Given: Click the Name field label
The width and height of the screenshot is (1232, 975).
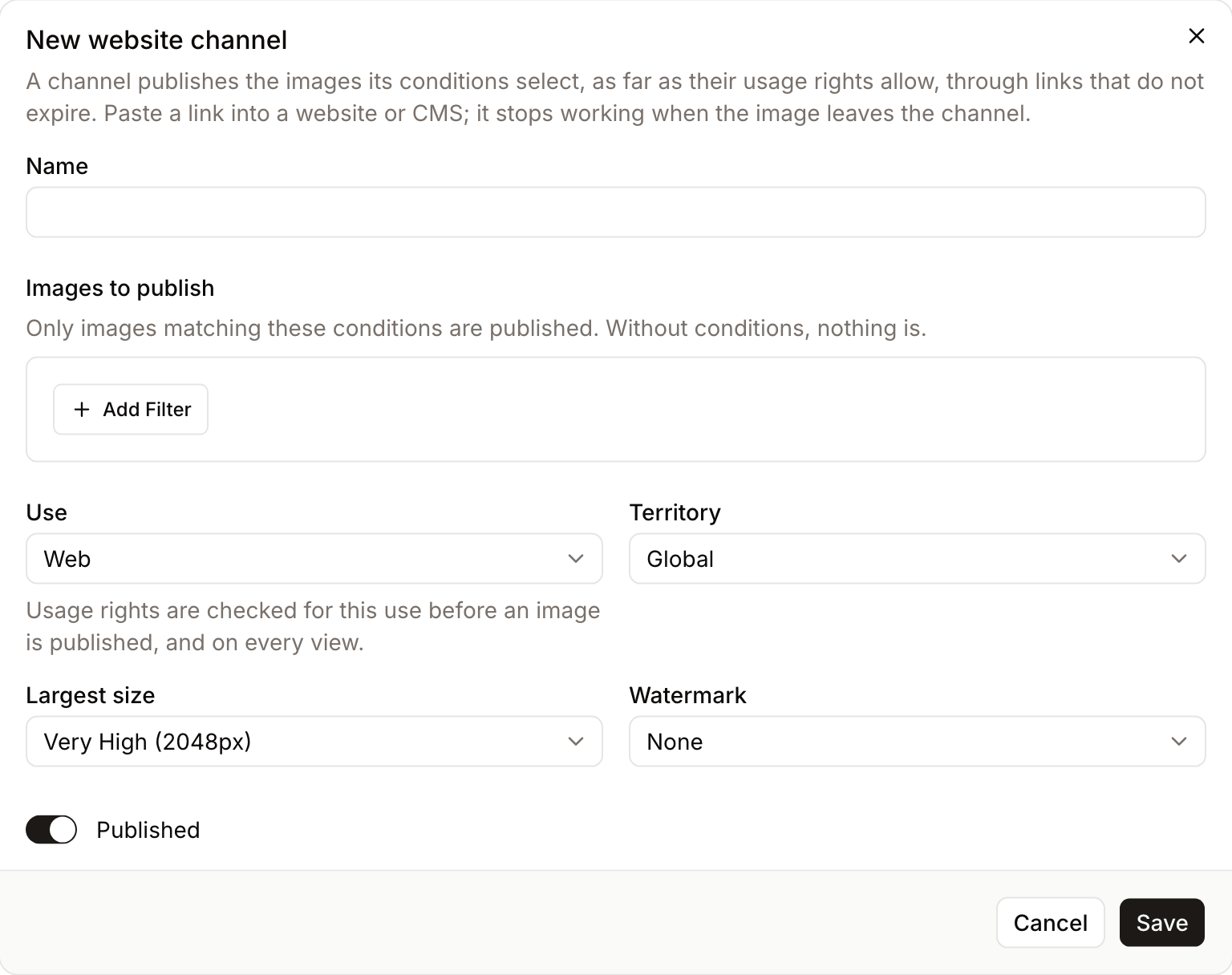Looking at the screenshot, I should (x=57, y=166).
